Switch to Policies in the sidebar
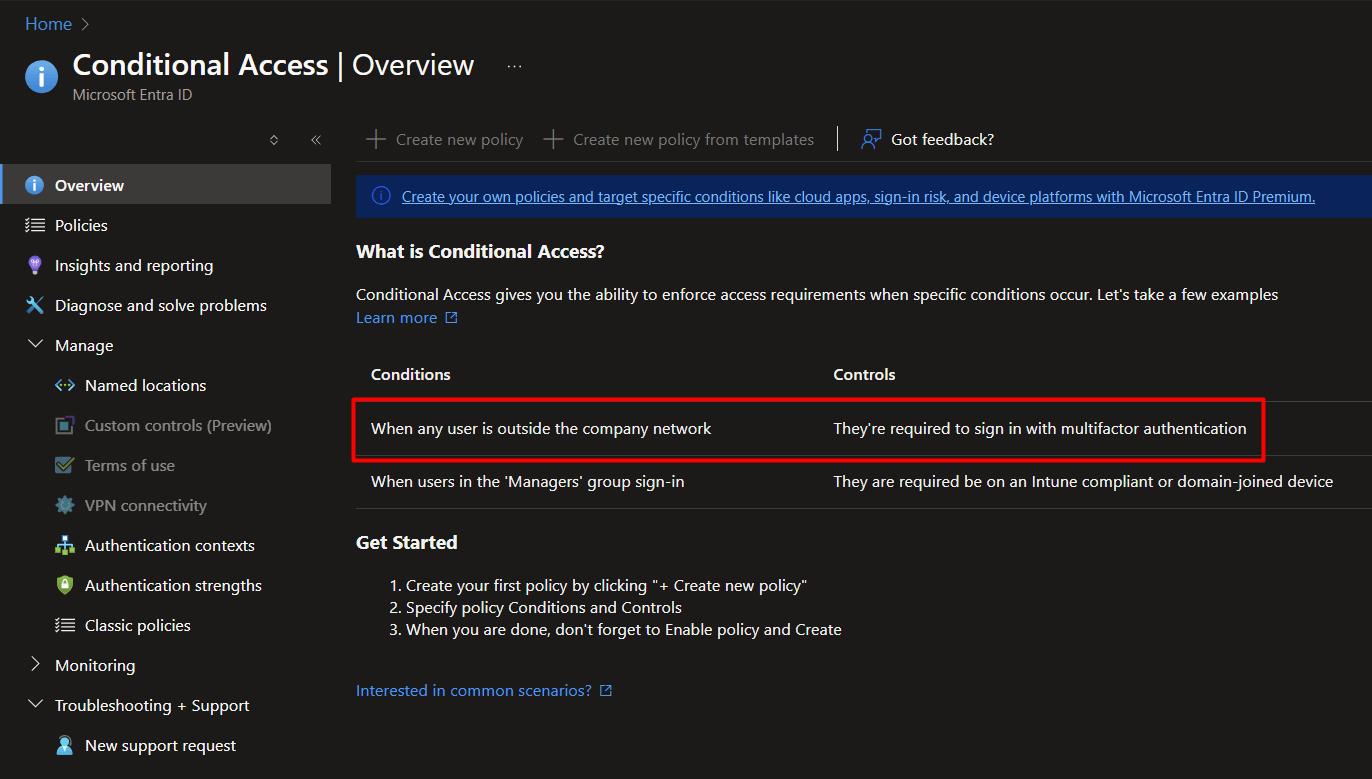 pyautogui.click(x=79, y=225)
